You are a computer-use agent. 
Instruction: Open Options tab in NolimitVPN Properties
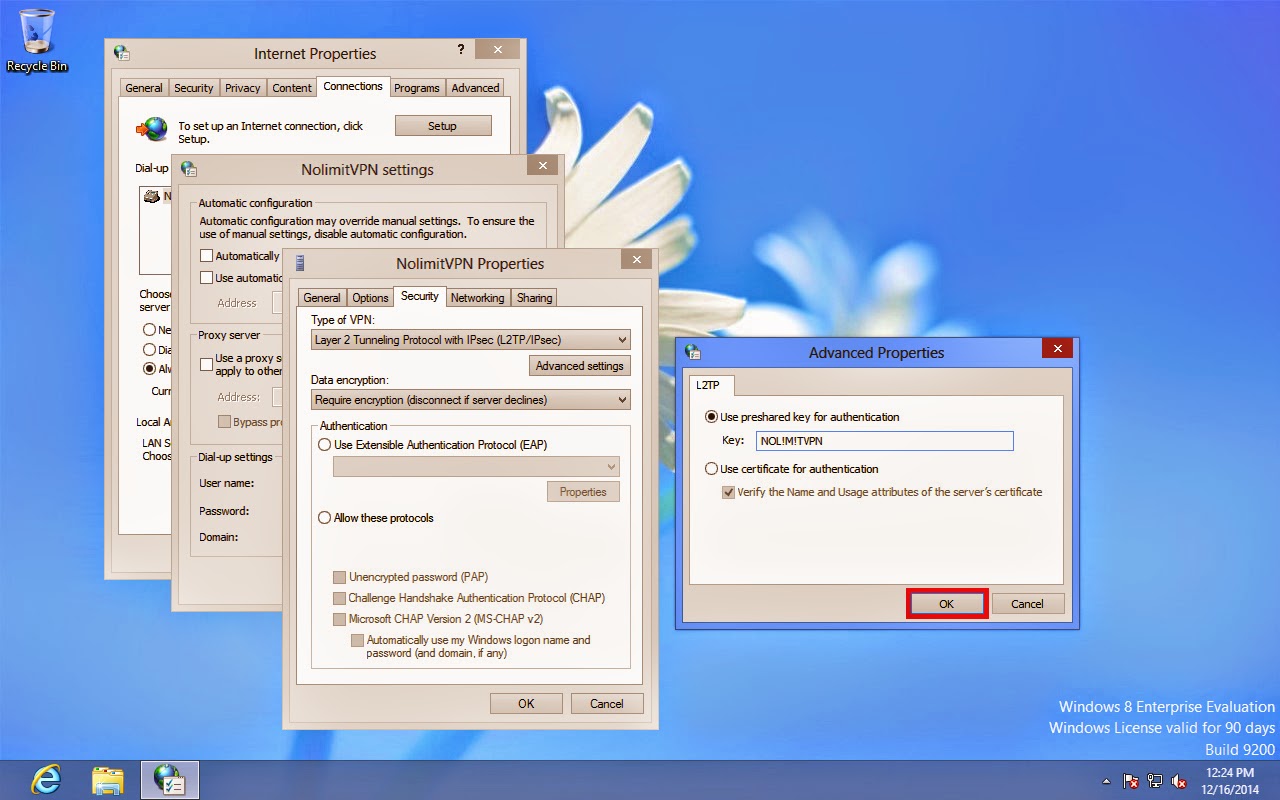coord(370,298)
